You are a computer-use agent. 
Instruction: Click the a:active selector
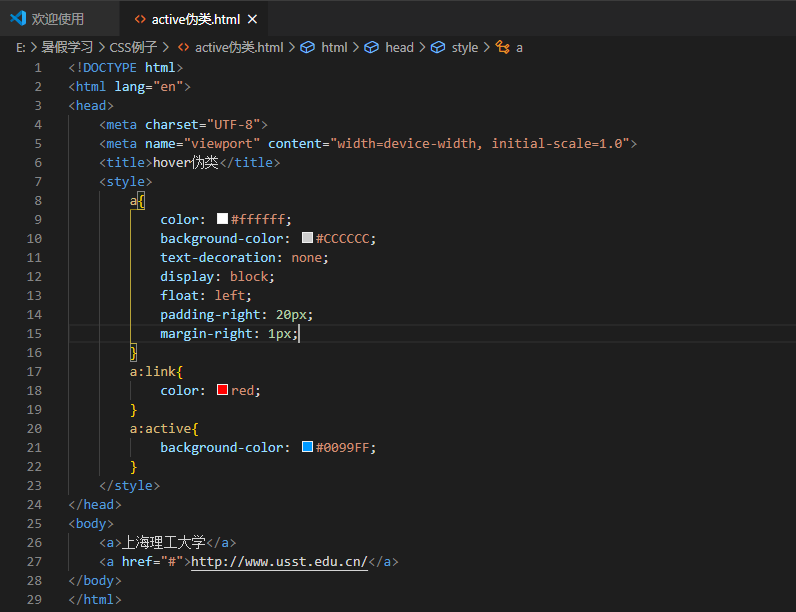coord(160,429)
